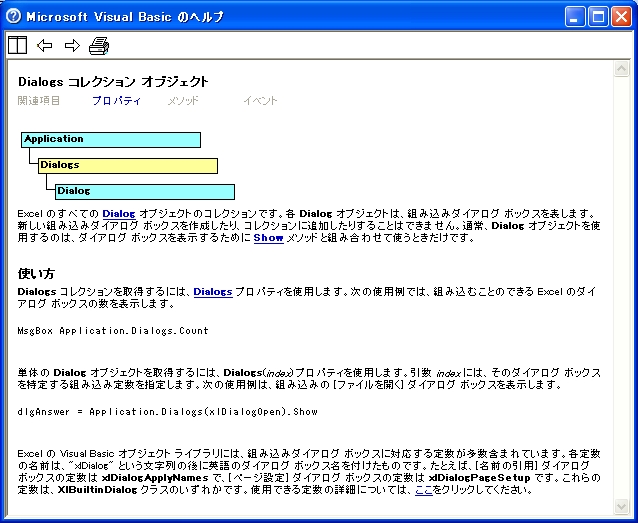Go forward with the right arrow icon
The image size is (638, 523).
pyautogui.click(x=72, y=45)
